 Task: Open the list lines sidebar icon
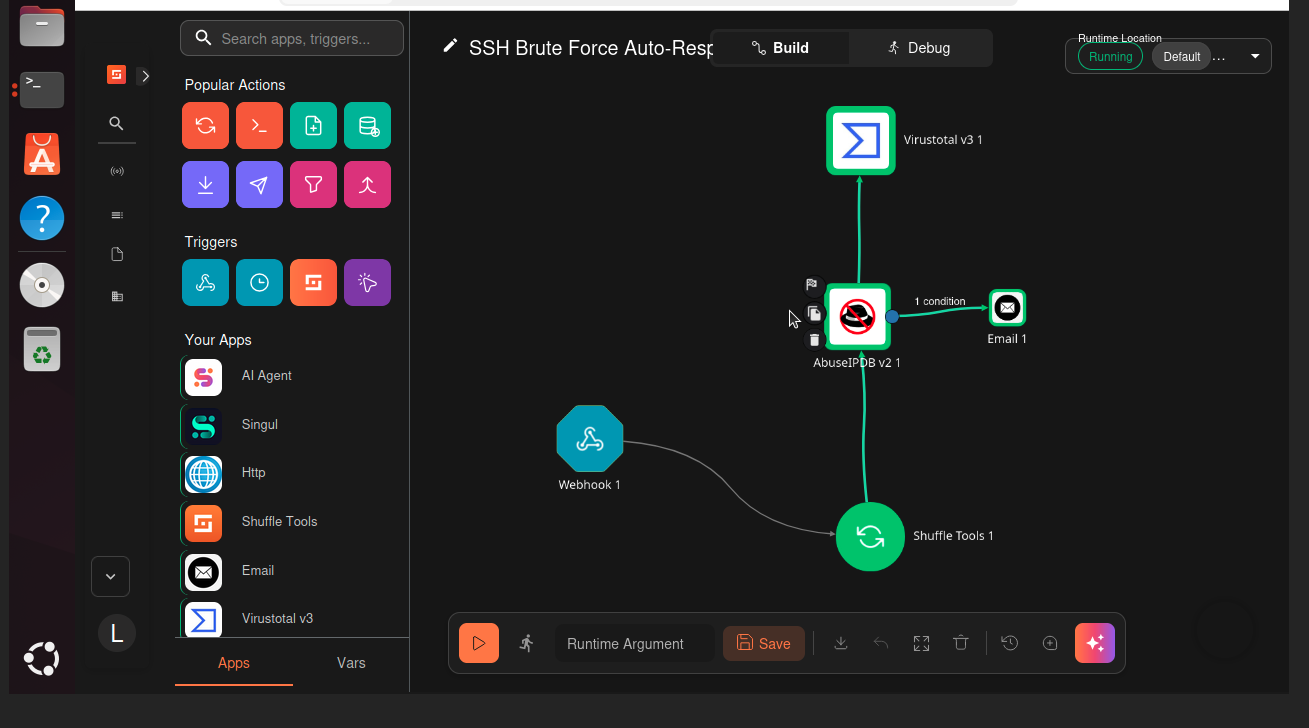116,215
